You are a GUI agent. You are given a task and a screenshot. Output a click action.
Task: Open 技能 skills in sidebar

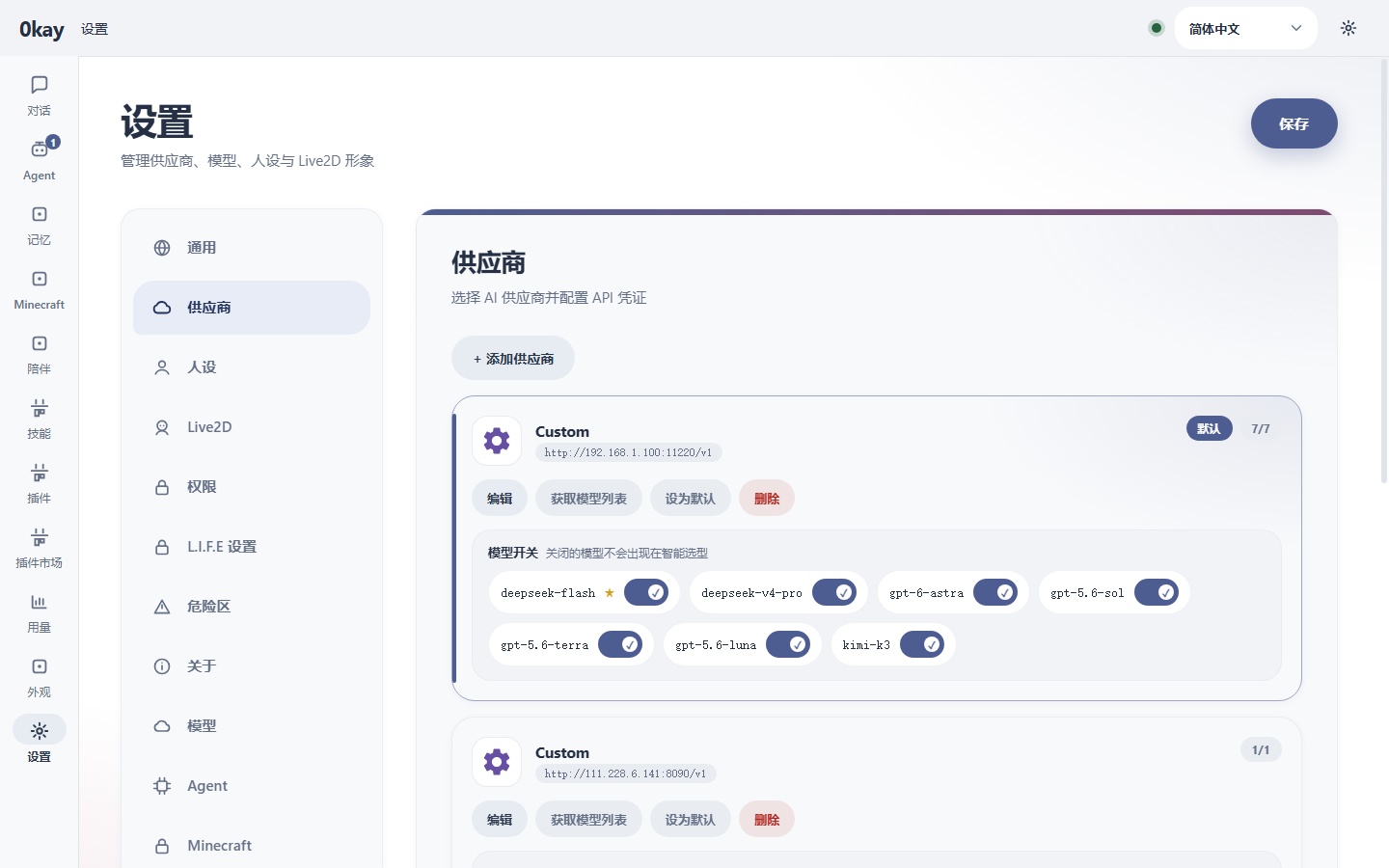[39, 419]
